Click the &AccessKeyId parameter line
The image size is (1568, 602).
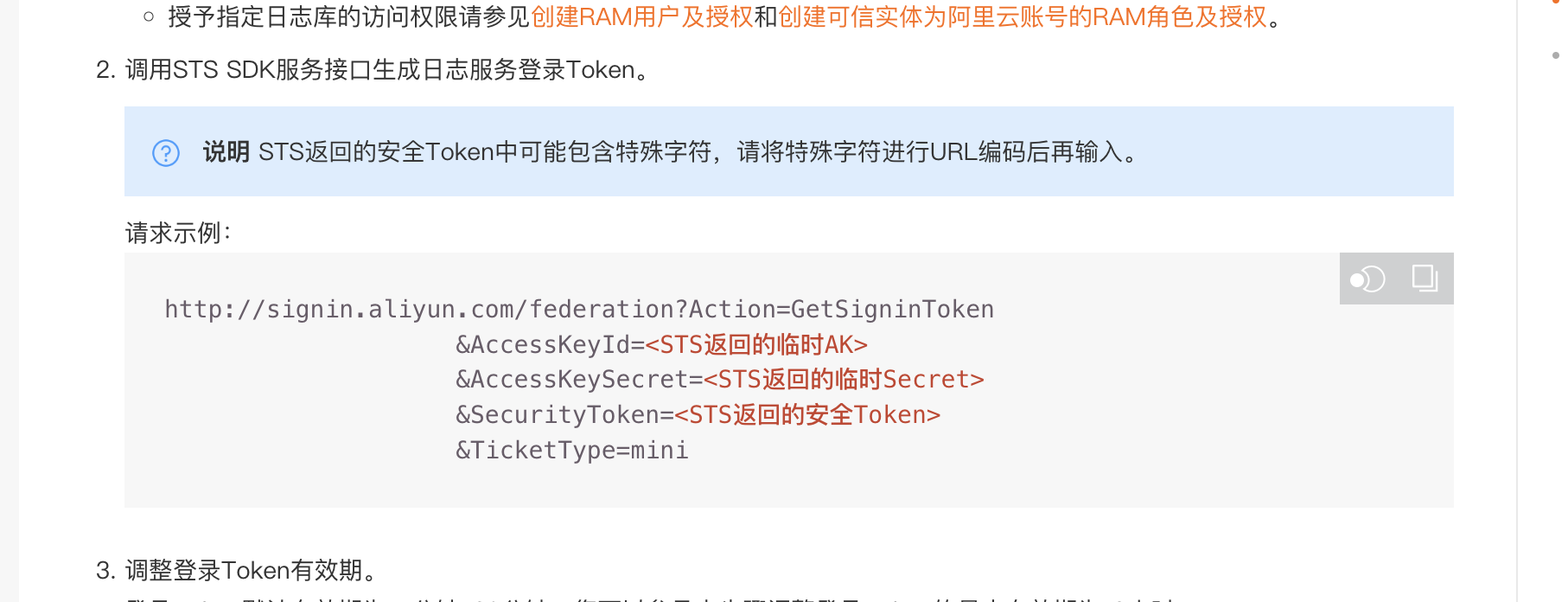[661, 344]
